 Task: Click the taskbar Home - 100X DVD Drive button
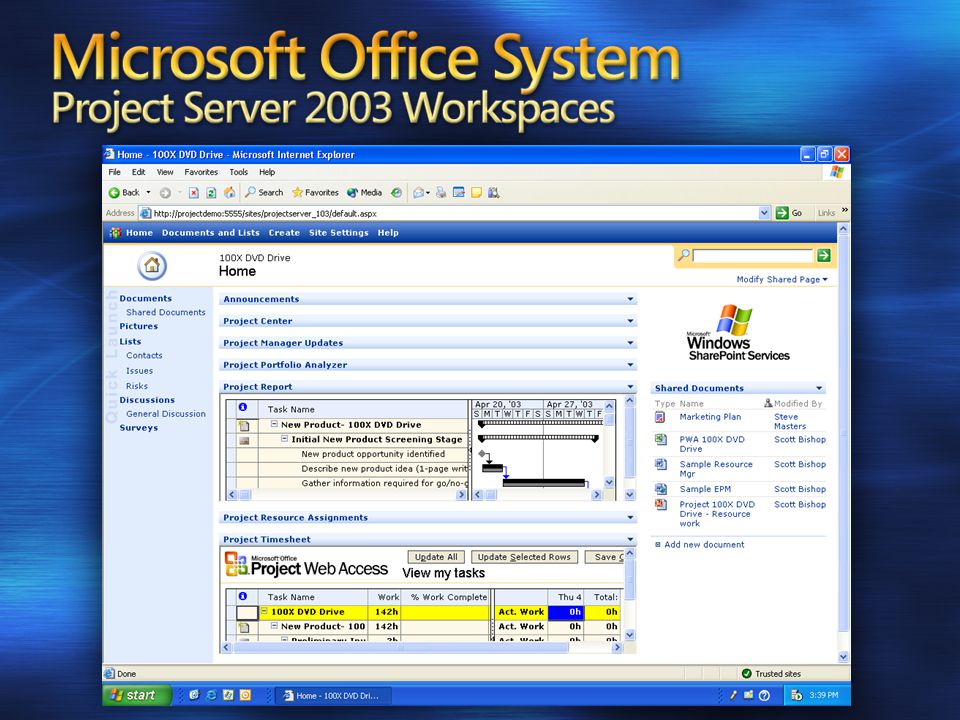331,696
